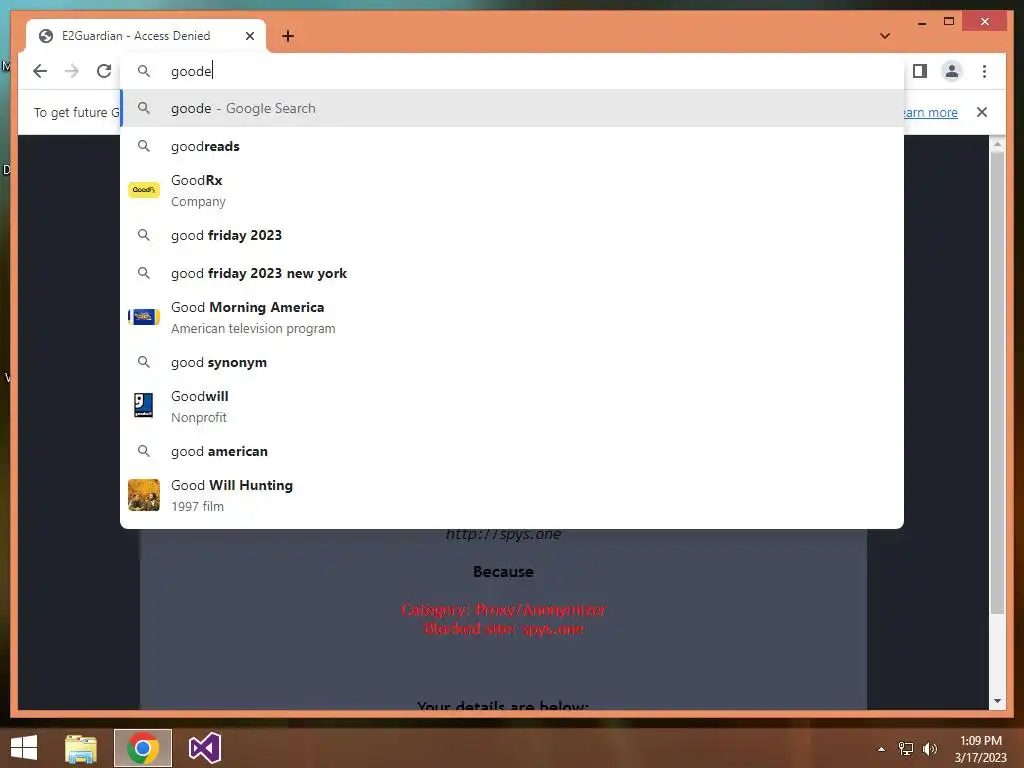Image resolution: width=1024 pixels, height=768 pixels.
Task: Click the scrollbar down arrow
Action: click(997, 701)
